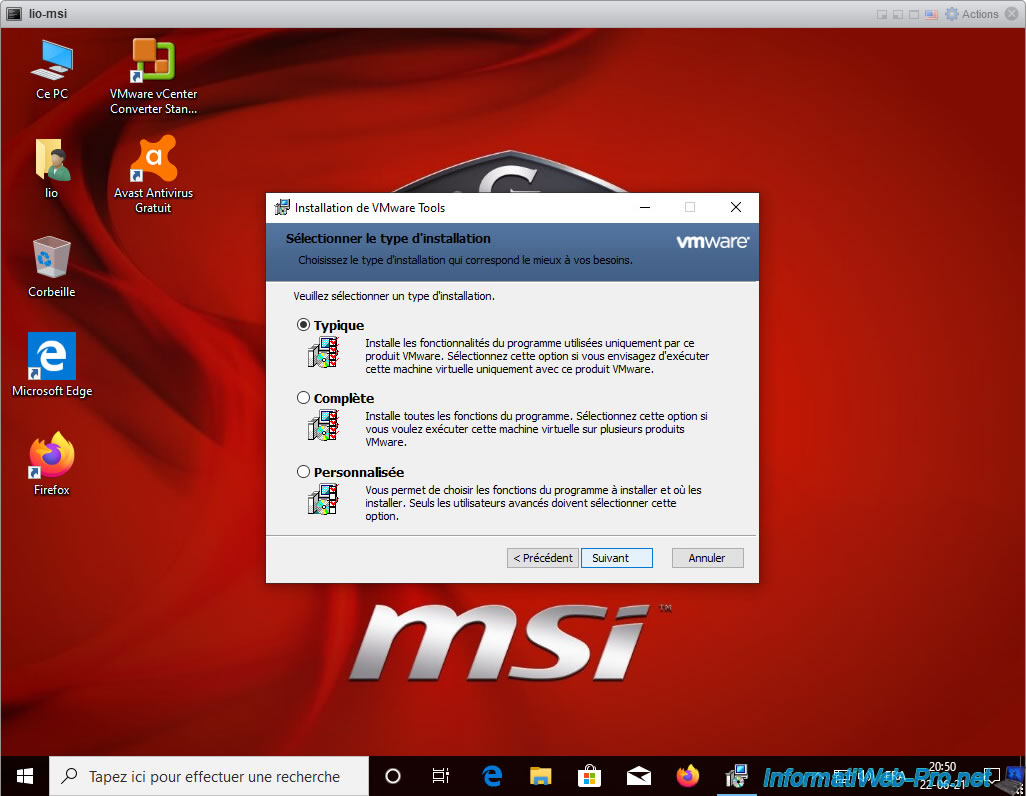Click the < Précédent button
The image size is (1026, 796).
[x=542, y=558]
